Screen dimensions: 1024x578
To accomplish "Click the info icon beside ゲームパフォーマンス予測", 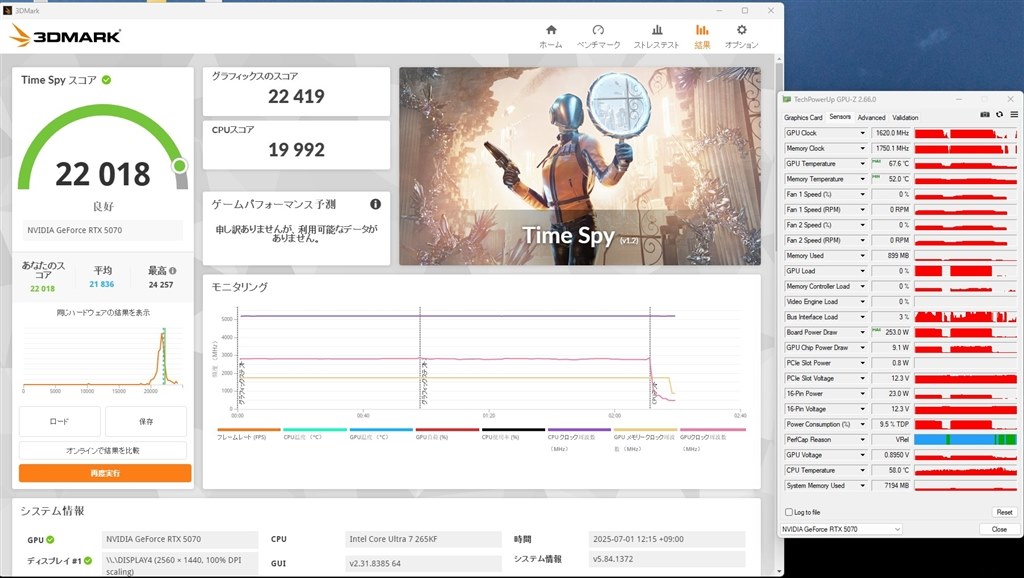I will tap(376, 204).
